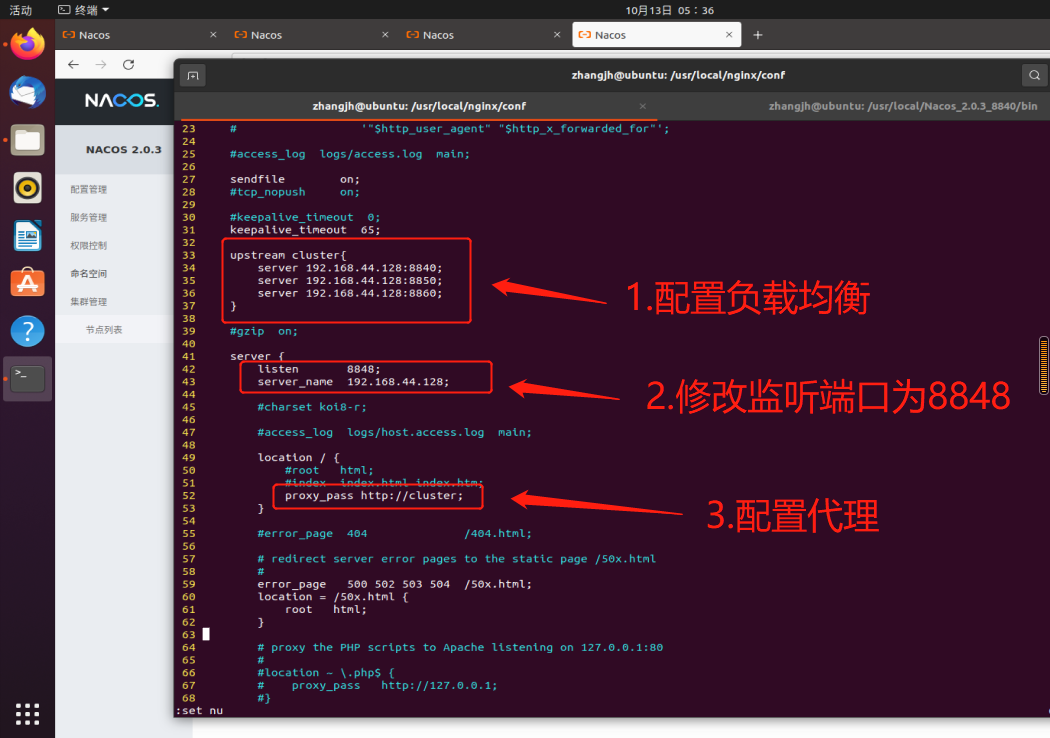Go forward in Firefox browser
The height and width of the screenshot is (738, 1050).
101,64
